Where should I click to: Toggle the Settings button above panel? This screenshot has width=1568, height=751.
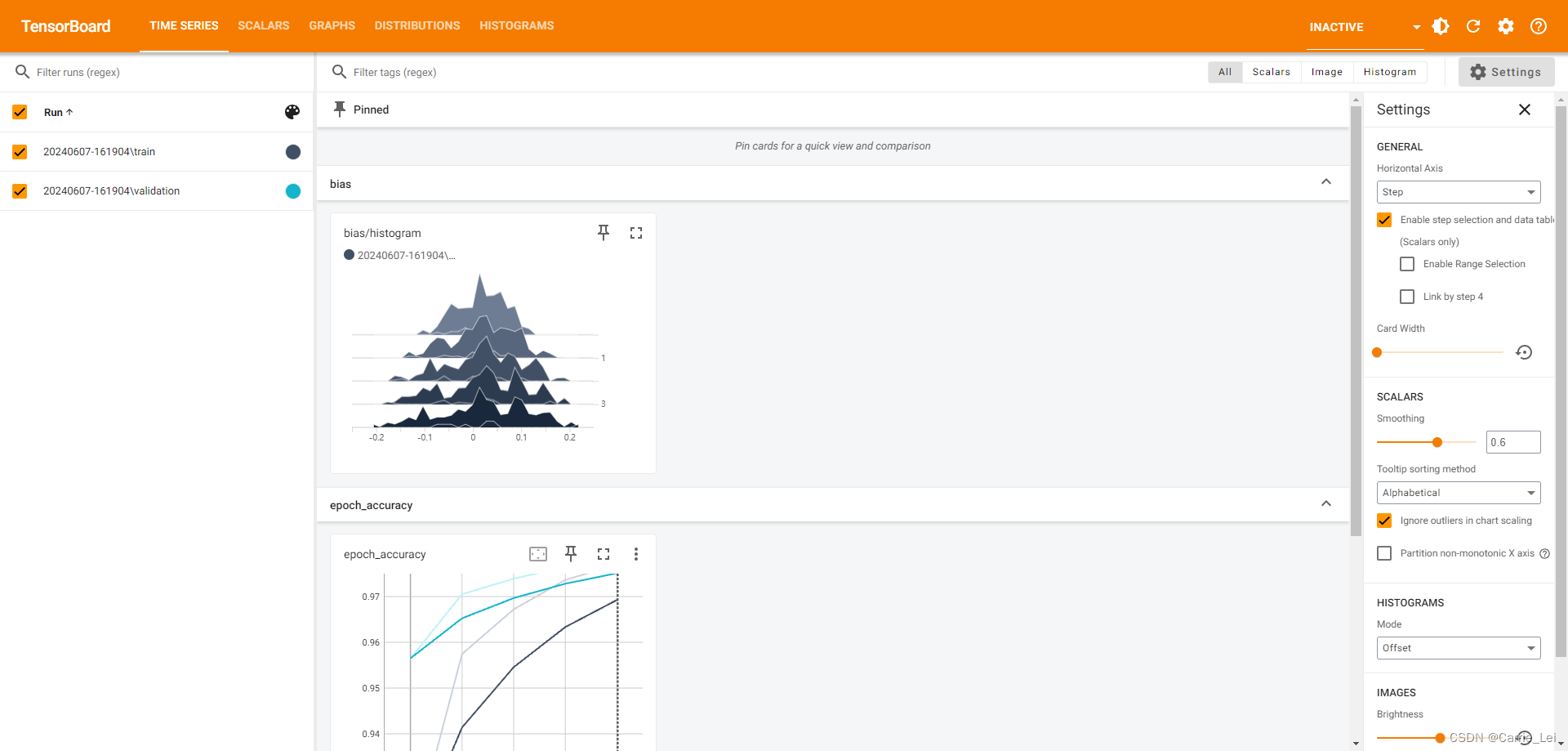pos(1506,72)
